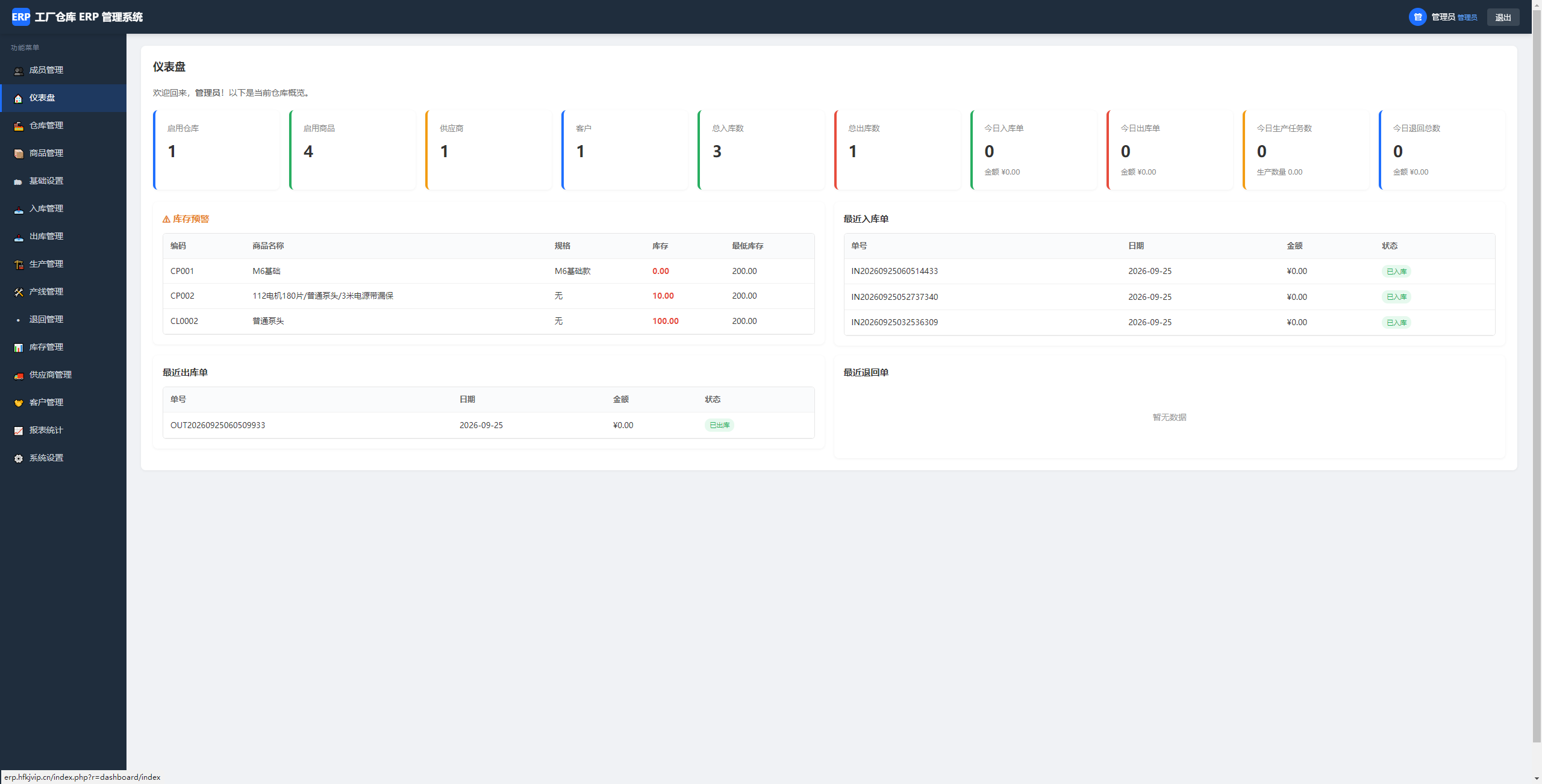Go to 退回管理 in the sidebar
Image resolution: width=1542 pixels, height=784 pixels.
(x=63, y=320)
